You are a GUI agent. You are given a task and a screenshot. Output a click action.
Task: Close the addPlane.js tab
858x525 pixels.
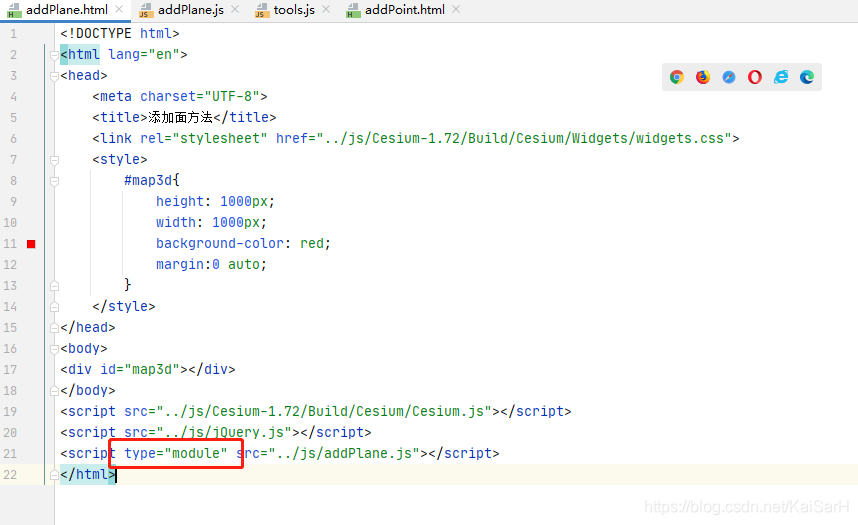(x=235, y=9)
